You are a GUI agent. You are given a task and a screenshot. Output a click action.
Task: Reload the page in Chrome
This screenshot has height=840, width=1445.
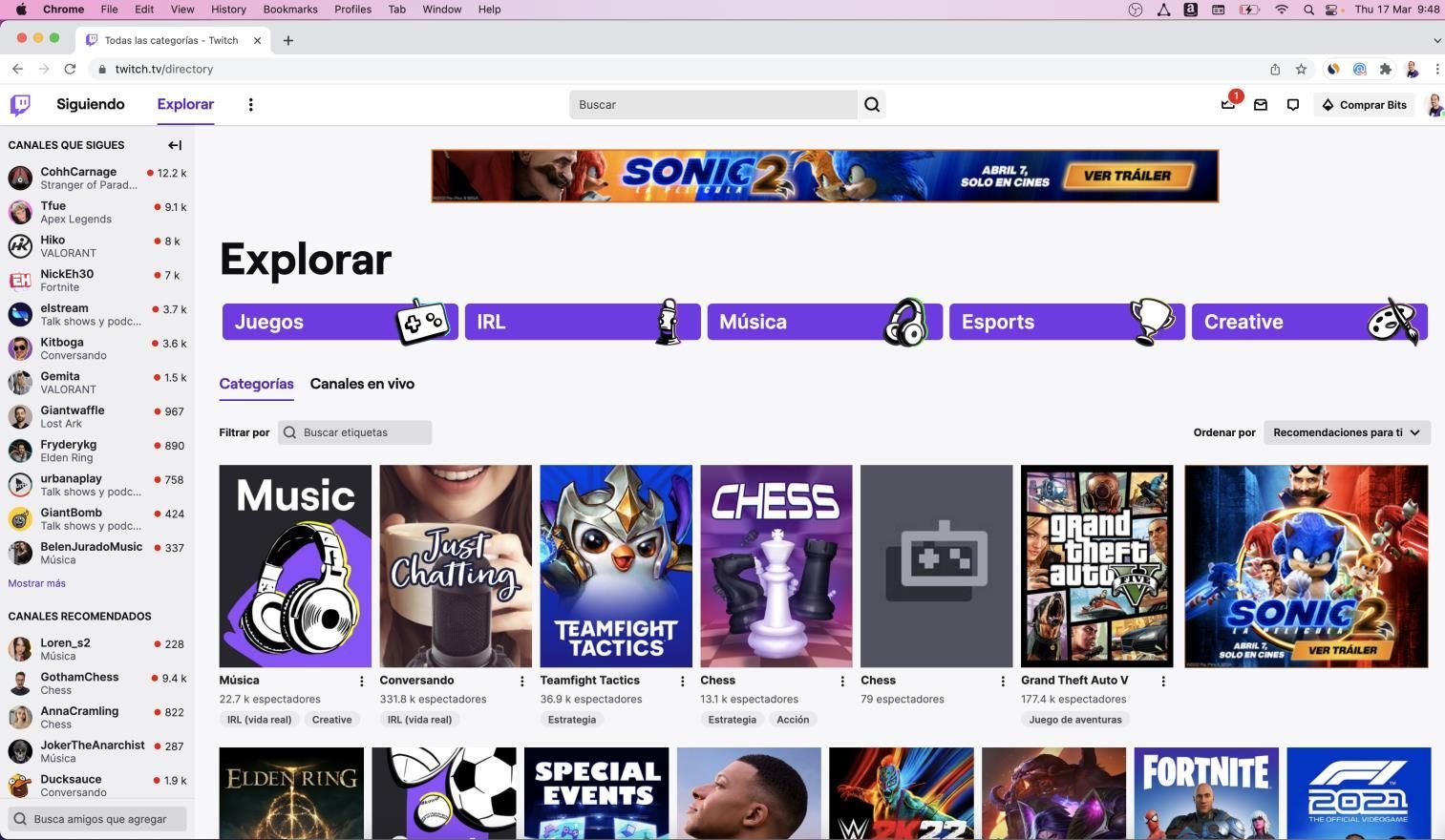[70, 69]
